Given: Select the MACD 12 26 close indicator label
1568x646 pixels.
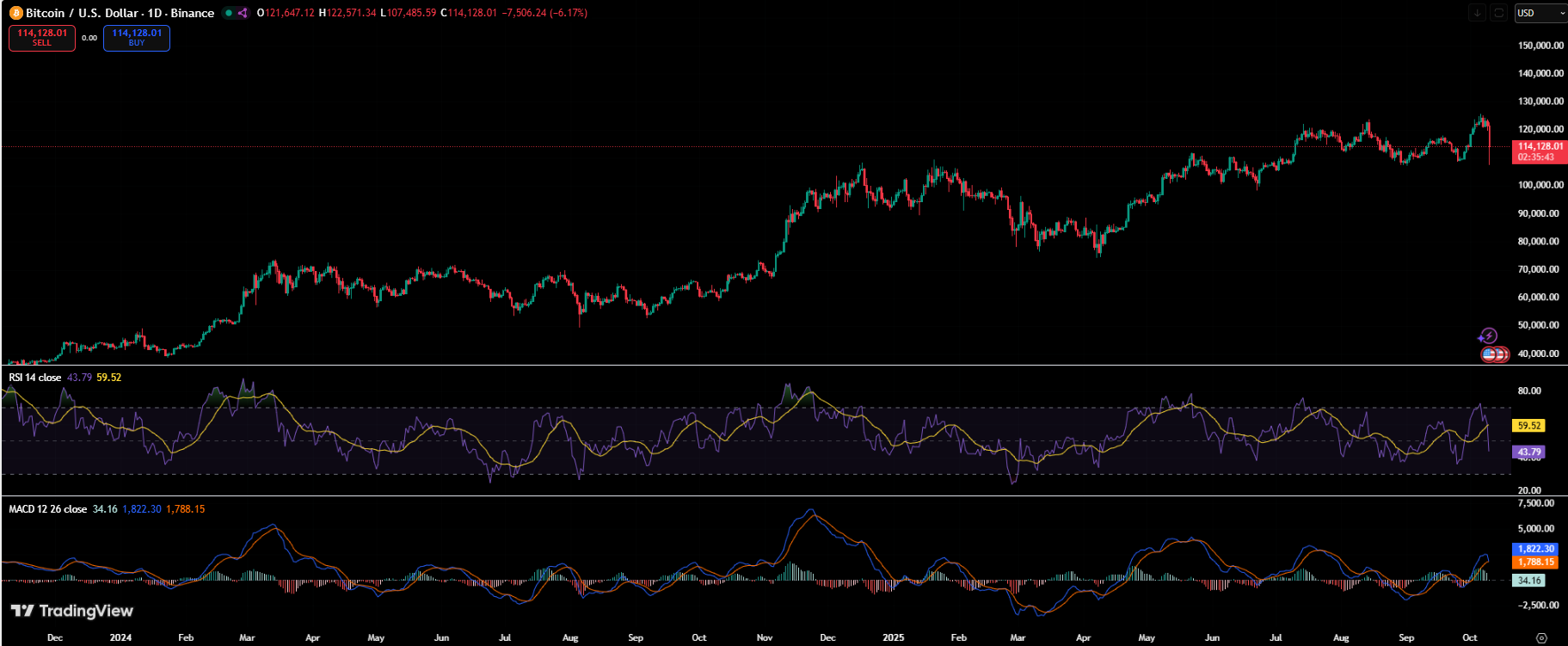Looking at the screenshot, I should [x=48, y=509].
